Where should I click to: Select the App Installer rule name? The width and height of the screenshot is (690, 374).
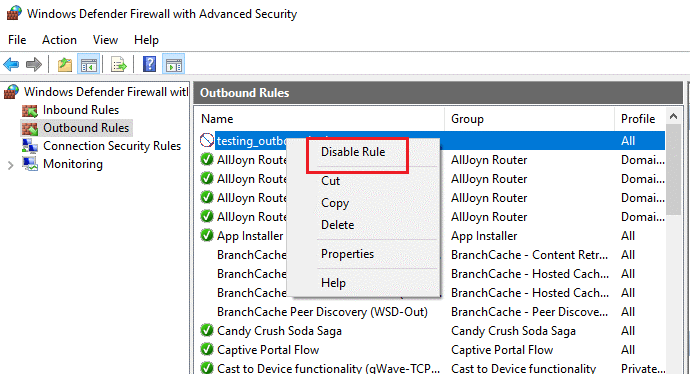point(250,235)
